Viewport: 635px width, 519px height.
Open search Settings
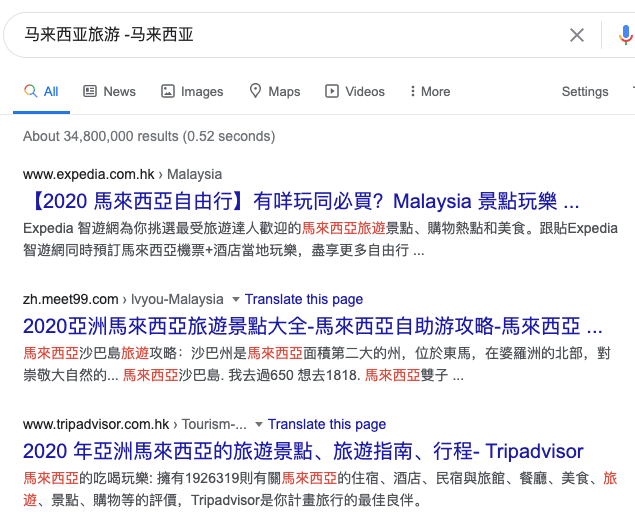pyautogui.click(x=585, y=91)
